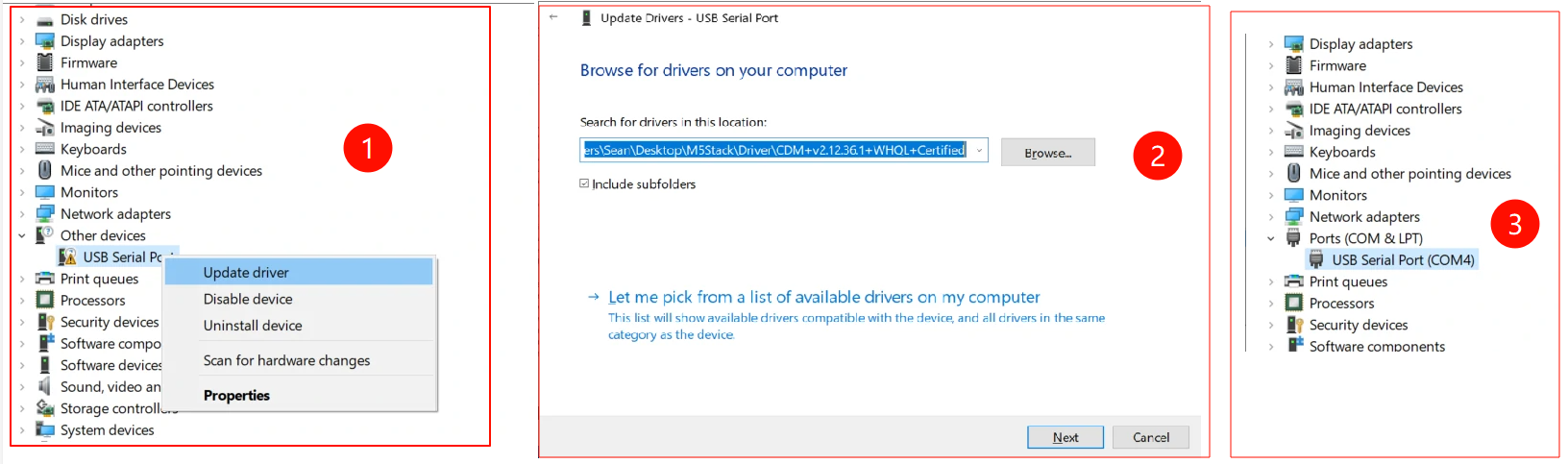
Task: Click the back arrow in Update Drivers dialog
Action: click(x=553, y=17)
